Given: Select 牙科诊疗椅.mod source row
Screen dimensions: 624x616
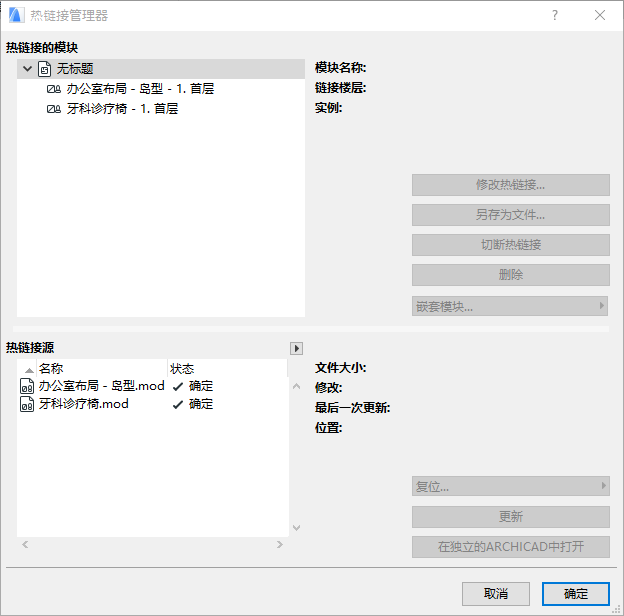Looking at the screenshot, I should click(x=153, y=404).
